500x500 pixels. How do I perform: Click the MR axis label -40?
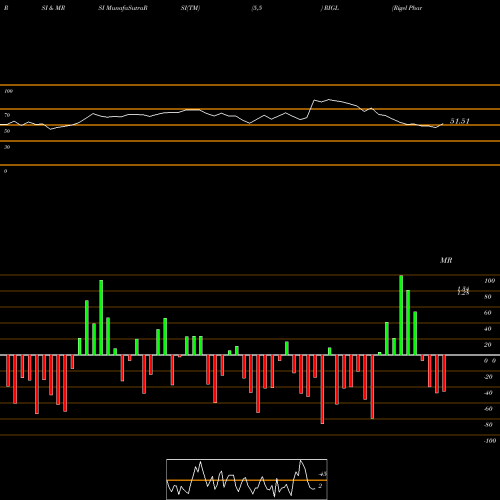coord(488,393)
